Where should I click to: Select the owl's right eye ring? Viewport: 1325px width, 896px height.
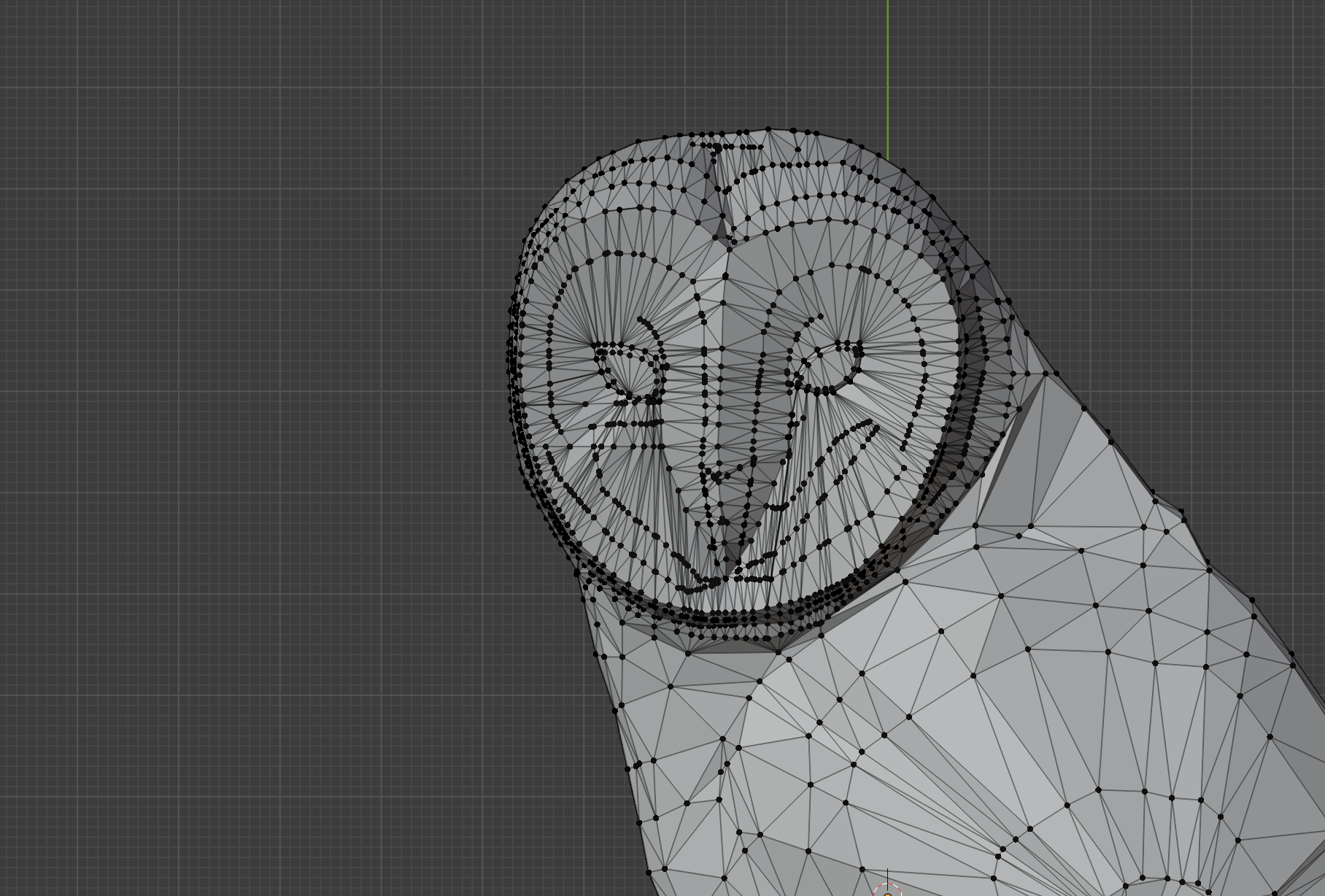827,366
